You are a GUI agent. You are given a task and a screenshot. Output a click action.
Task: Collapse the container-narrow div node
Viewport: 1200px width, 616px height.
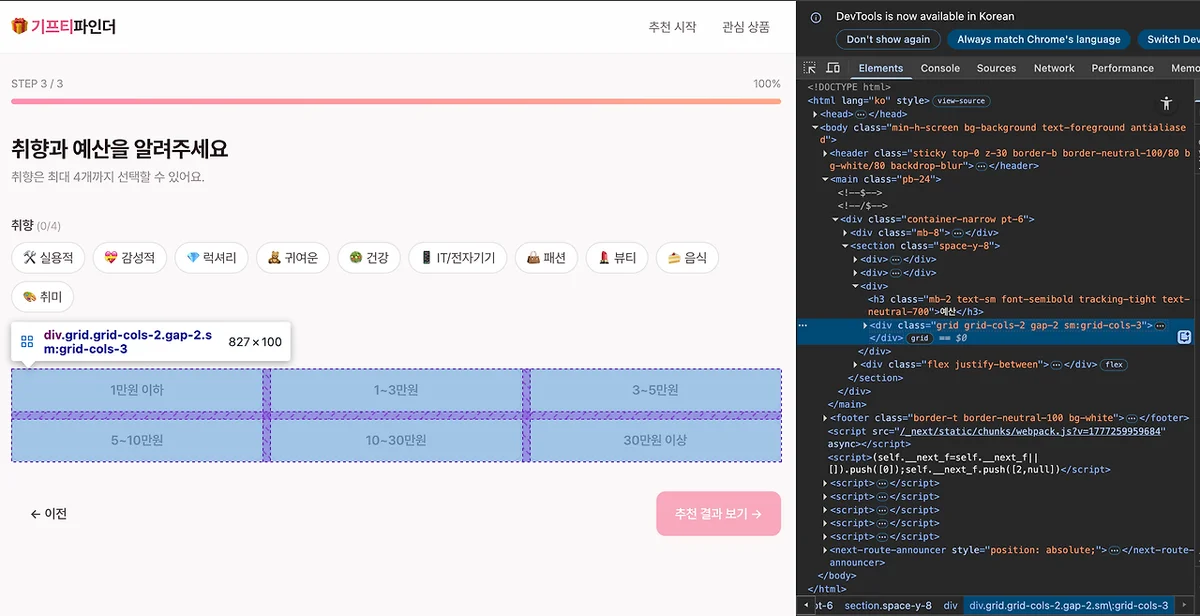click(x=836, y=219)
